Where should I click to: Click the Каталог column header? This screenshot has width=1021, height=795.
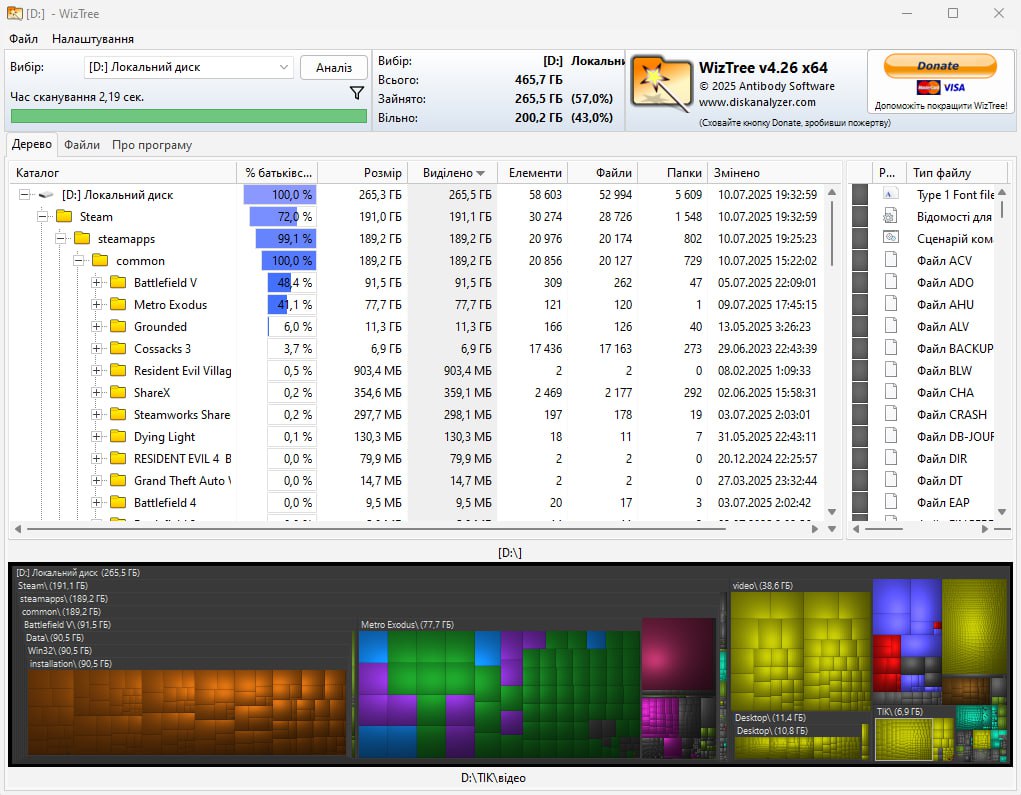click(122, 173)
